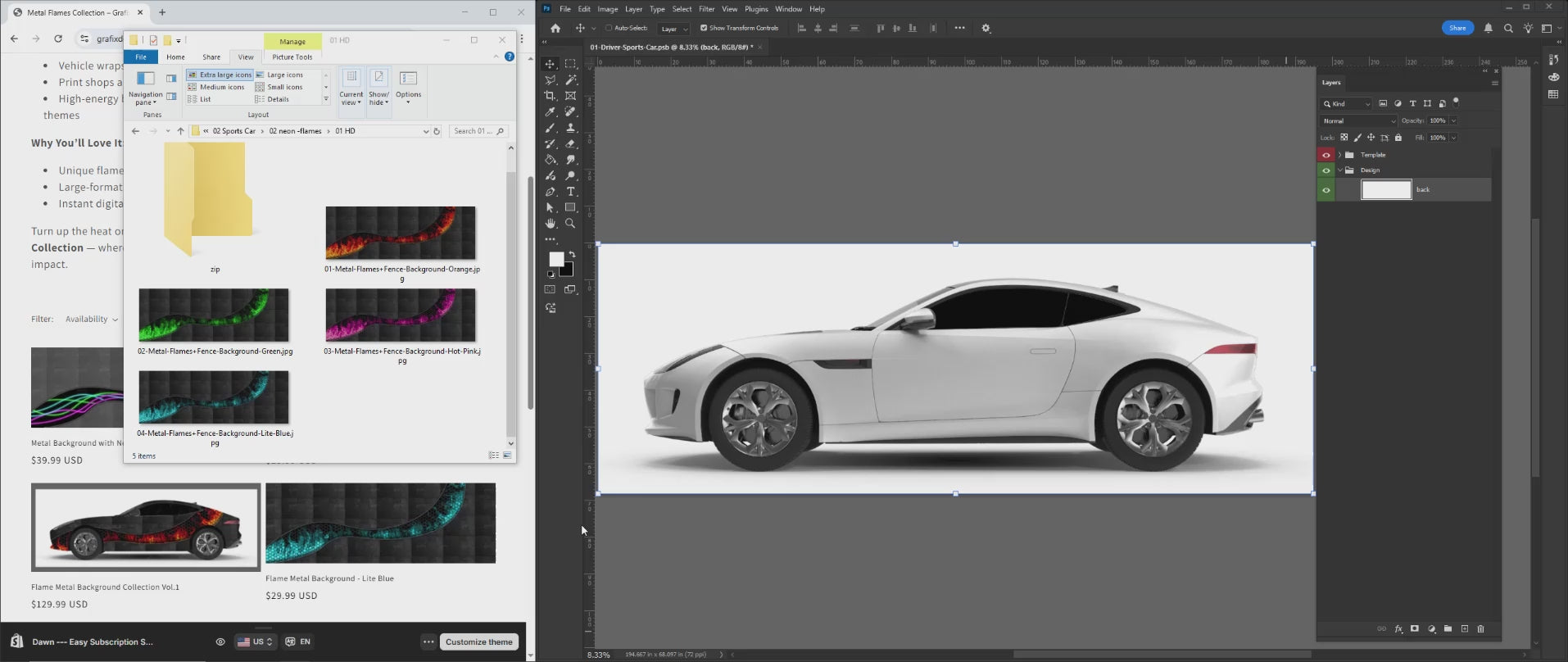
Task: Delete layer using the trash icon
Action: click(x=1480, y=629)
